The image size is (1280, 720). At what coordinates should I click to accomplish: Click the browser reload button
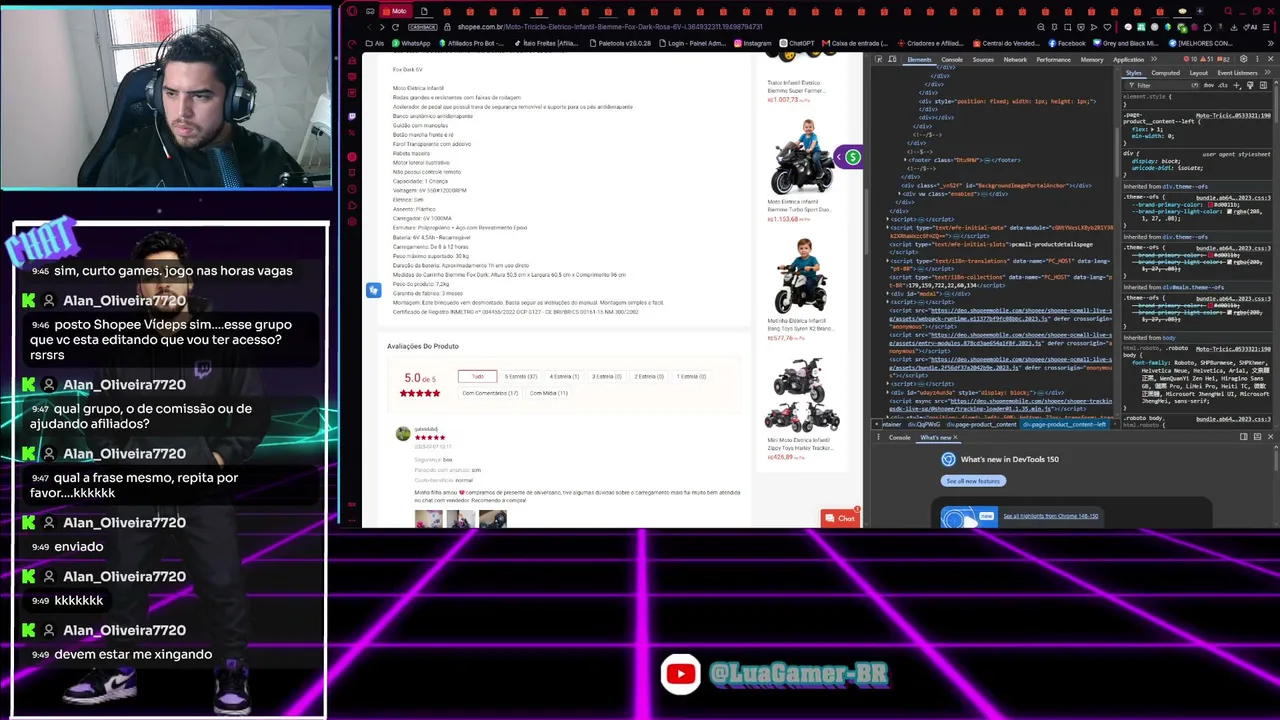click(x=396, y=27)
